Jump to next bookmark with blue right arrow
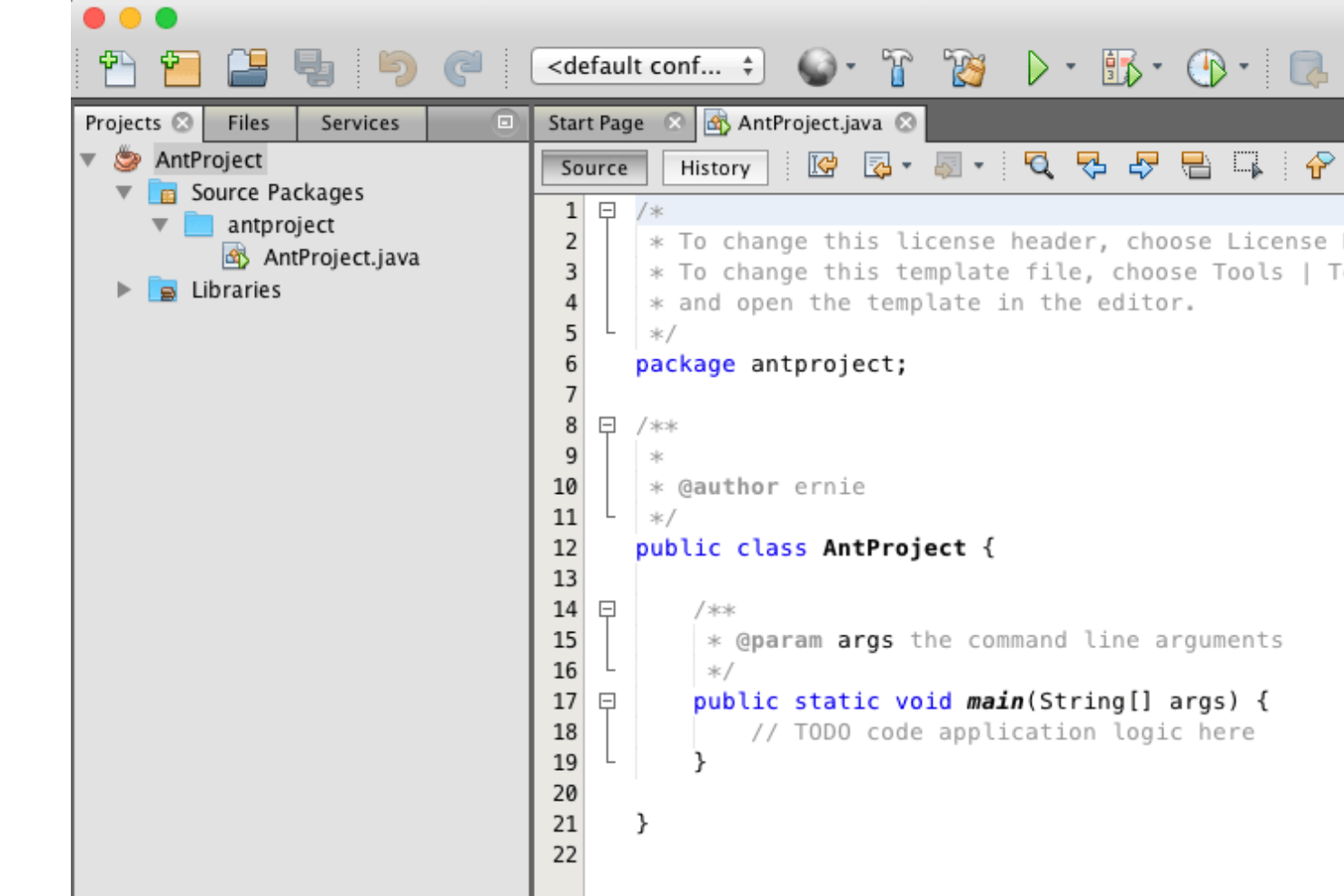Viewport: 1344px width, 896px height. click(1142, 166)
